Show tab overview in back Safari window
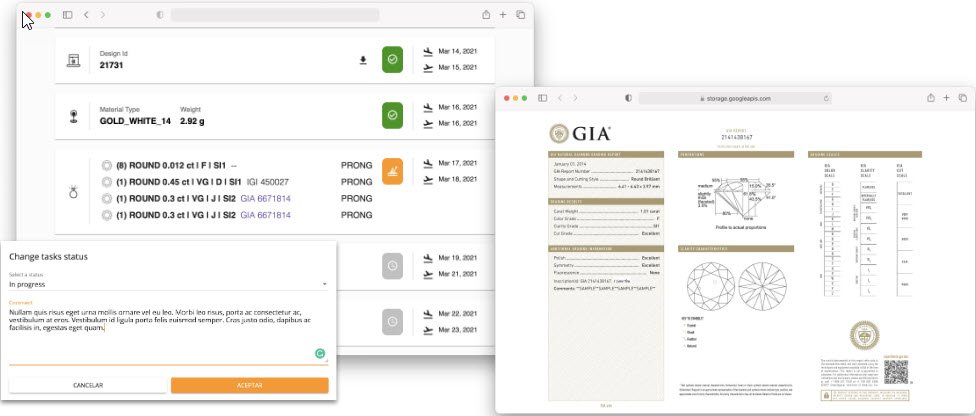Image resolution: width=976 pixels, height=416 pixels. (x=520, y=15)
